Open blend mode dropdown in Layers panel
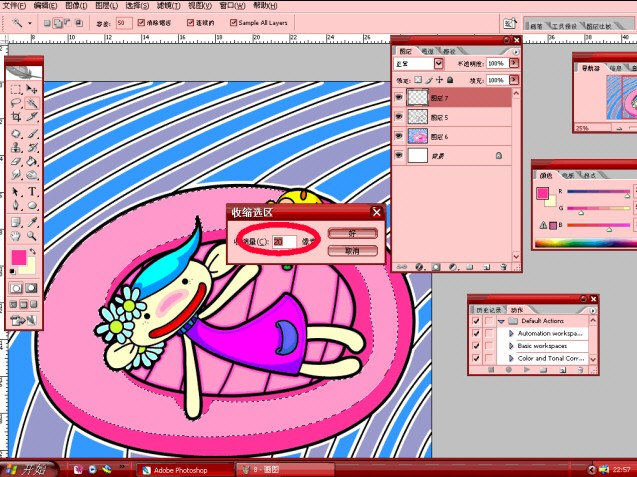The width and height of the screenshot is (637, 477). (438, 64)
